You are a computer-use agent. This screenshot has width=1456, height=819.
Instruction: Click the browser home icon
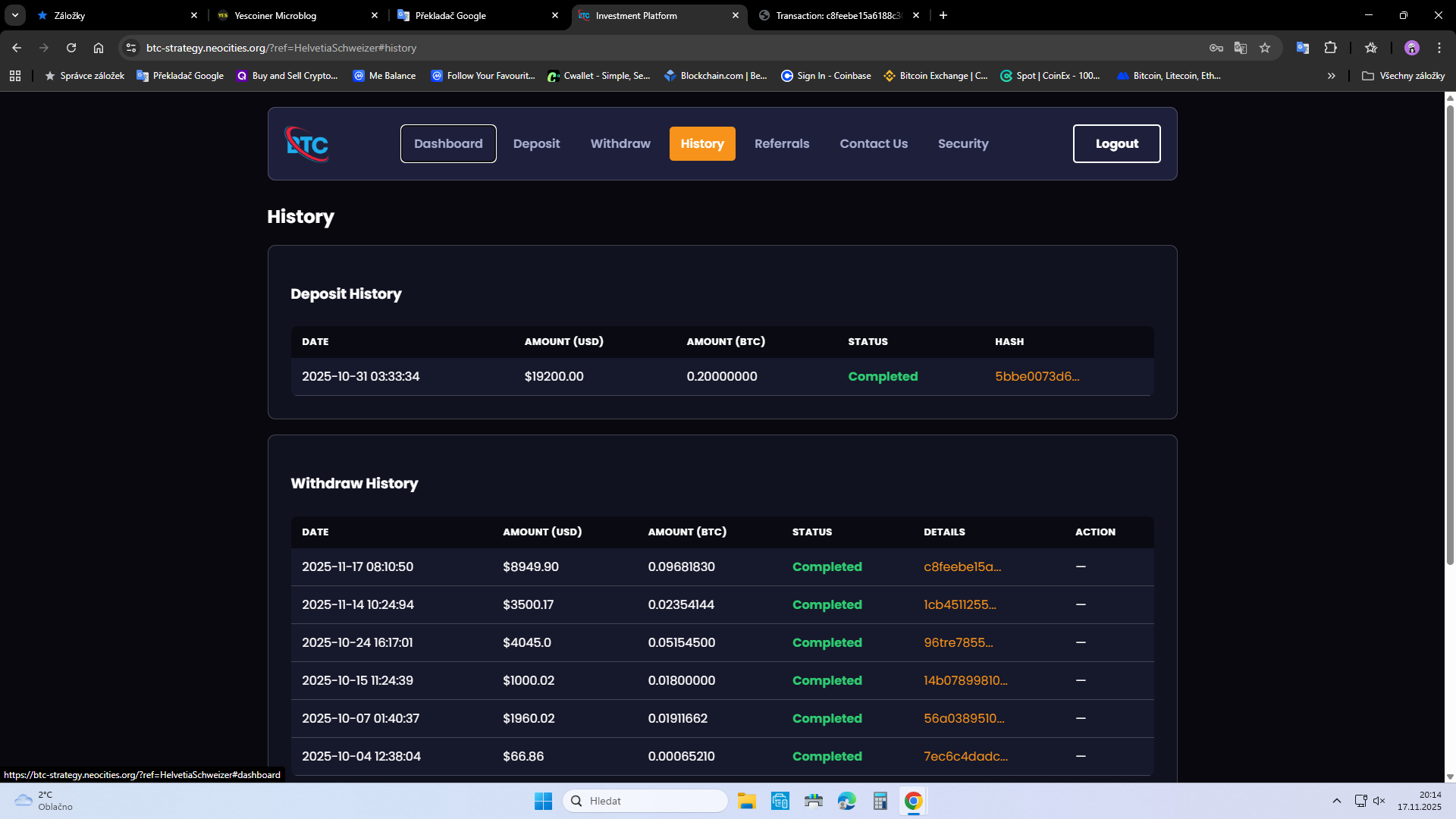[x=99, y=48]
